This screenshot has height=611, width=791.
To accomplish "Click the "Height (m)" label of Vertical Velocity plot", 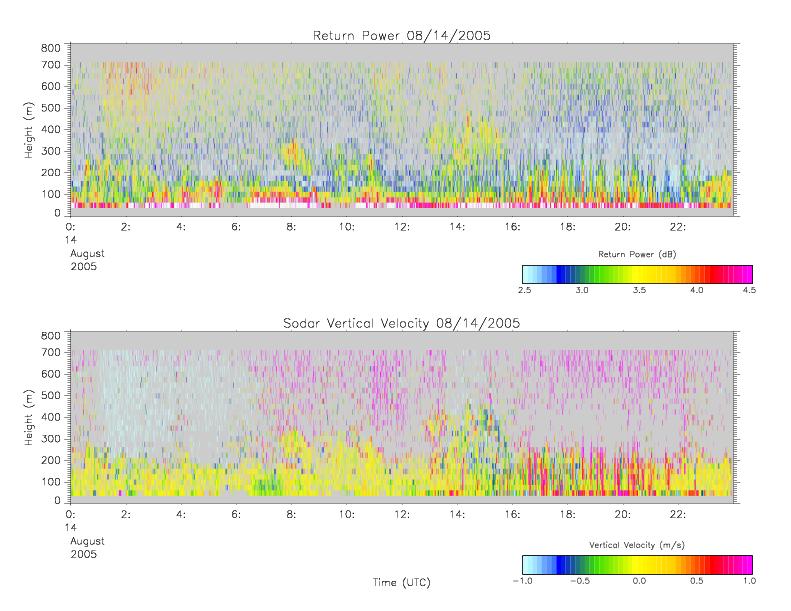I will tap(29, 417).
